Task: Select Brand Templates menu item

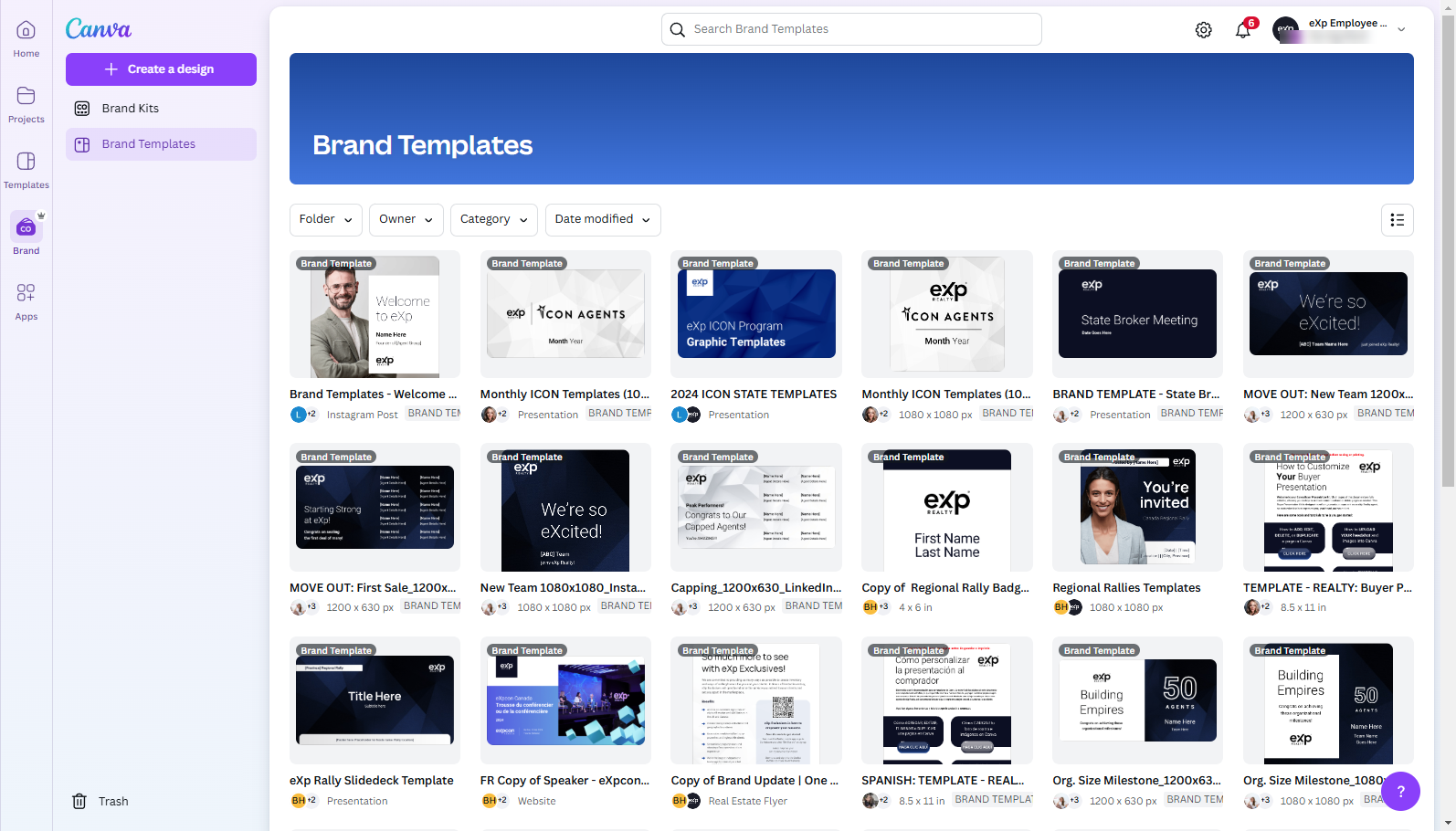Action: pyautogui.click(x=161, y=144)
